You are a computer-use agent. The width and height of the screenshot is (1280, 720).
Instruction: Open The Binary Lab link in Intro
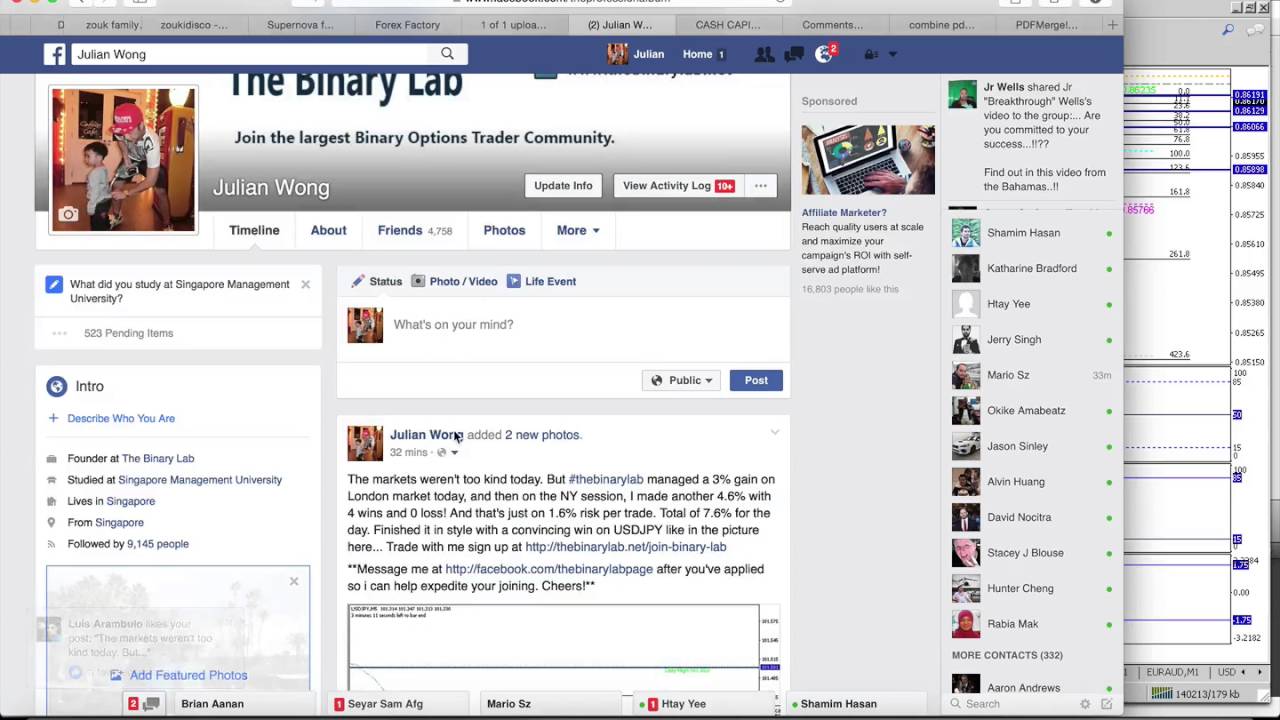coord(158,458)
